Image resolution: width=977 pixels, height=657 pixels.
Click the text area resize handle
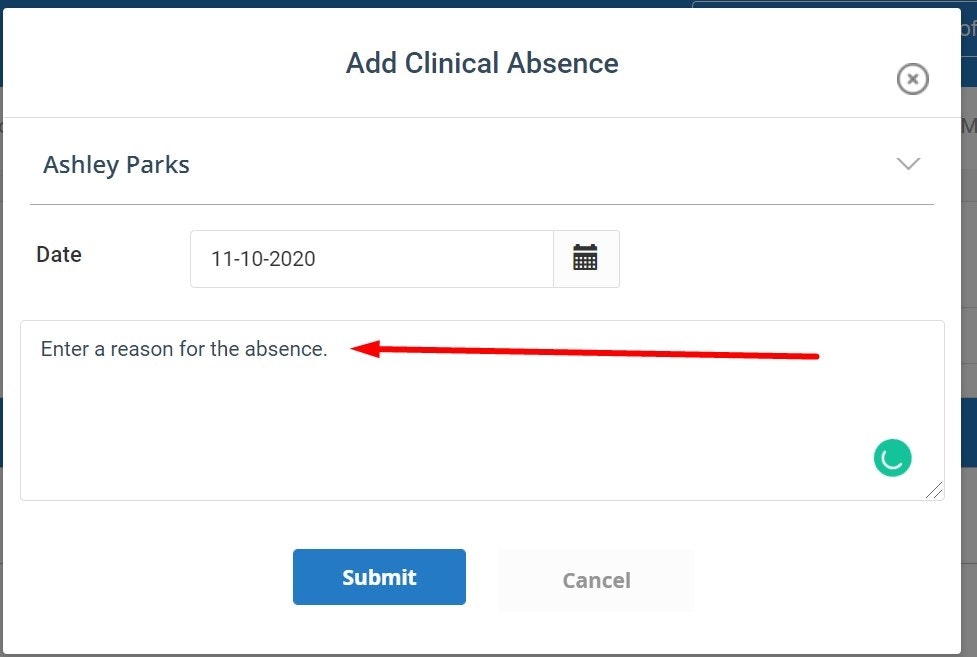934,490
